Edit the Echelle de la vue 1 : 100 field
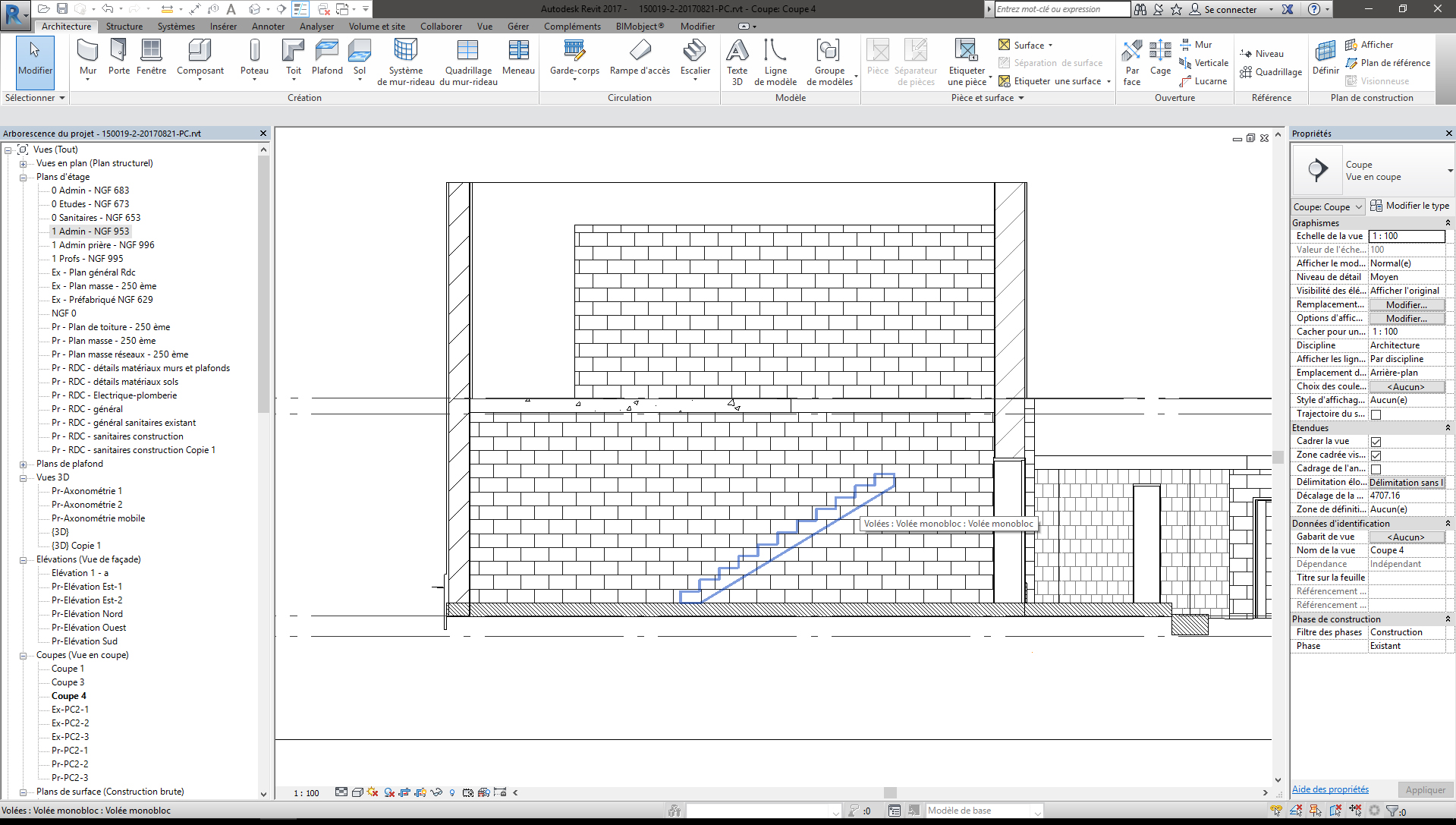1456x825 pixels. (x=1407, y=236)
